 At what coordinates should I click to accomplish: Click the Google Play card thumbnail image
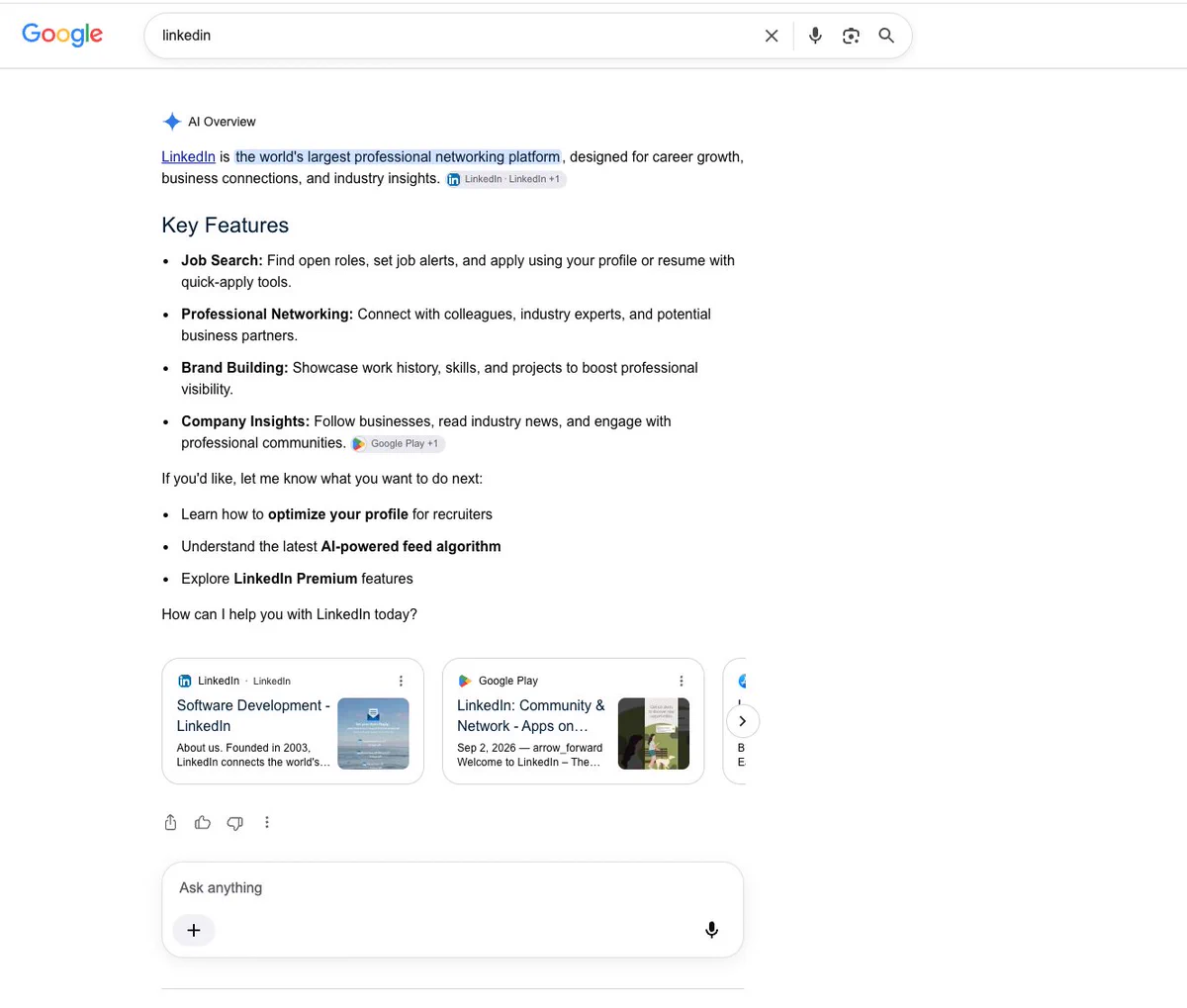point(654,733)
